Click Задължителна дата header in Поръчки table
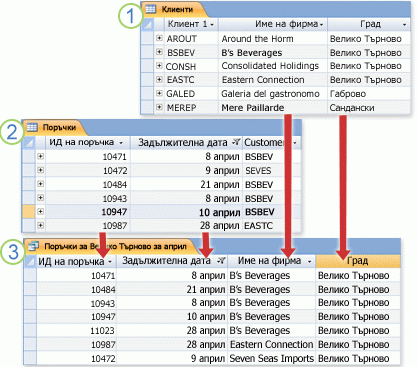 186,143
